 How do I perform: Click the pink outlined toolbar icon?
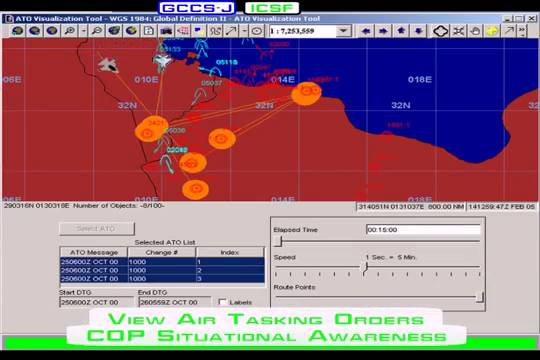click(x=183, y=31)
